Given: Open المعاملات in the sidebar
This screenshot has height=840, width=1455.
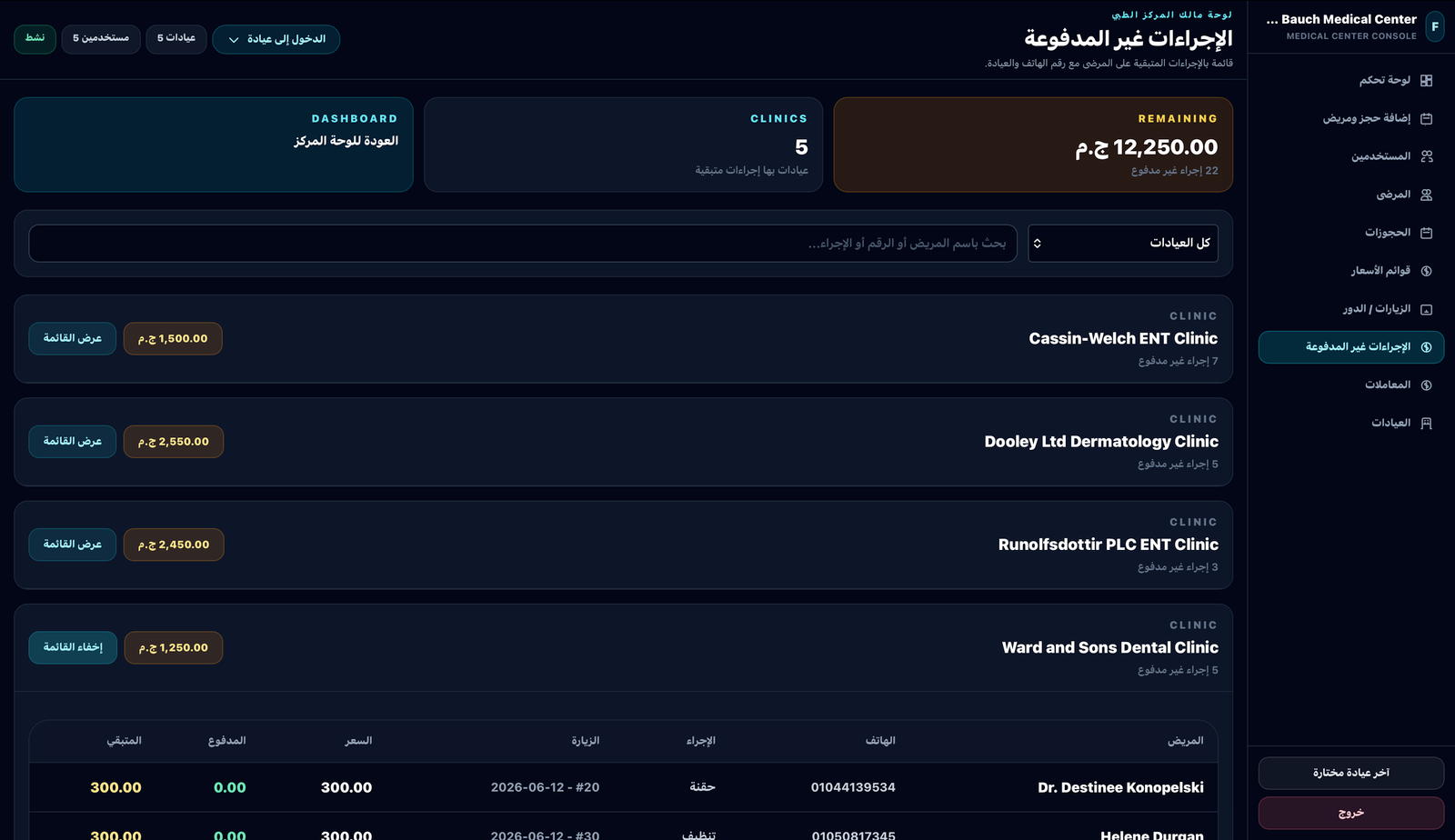Looking at the screenshot, I should click(x=1351, y=385).
